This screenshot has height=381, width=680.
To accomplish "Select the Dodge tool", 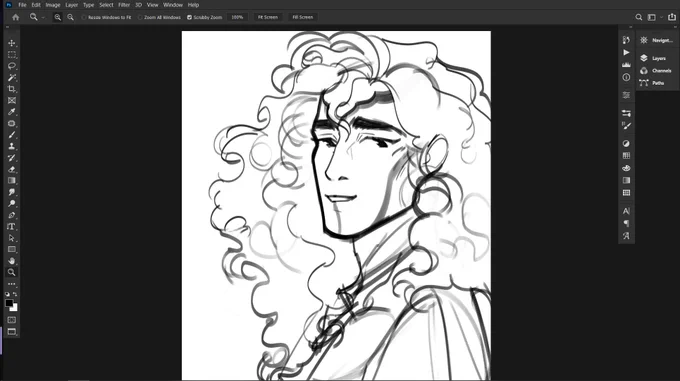I will tap(12, 204).
